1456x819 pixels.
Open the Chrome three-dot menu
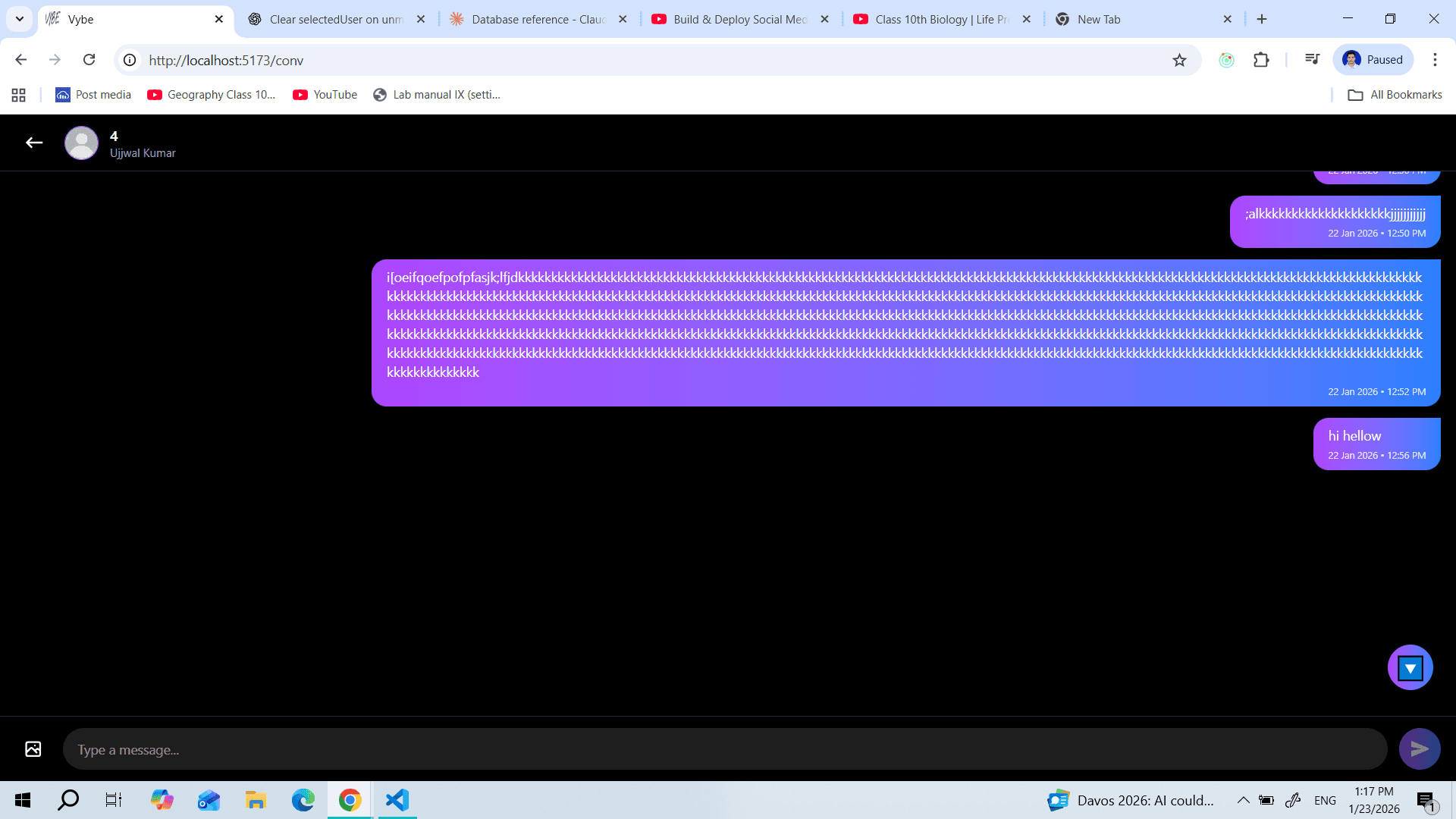(1435, 60)
